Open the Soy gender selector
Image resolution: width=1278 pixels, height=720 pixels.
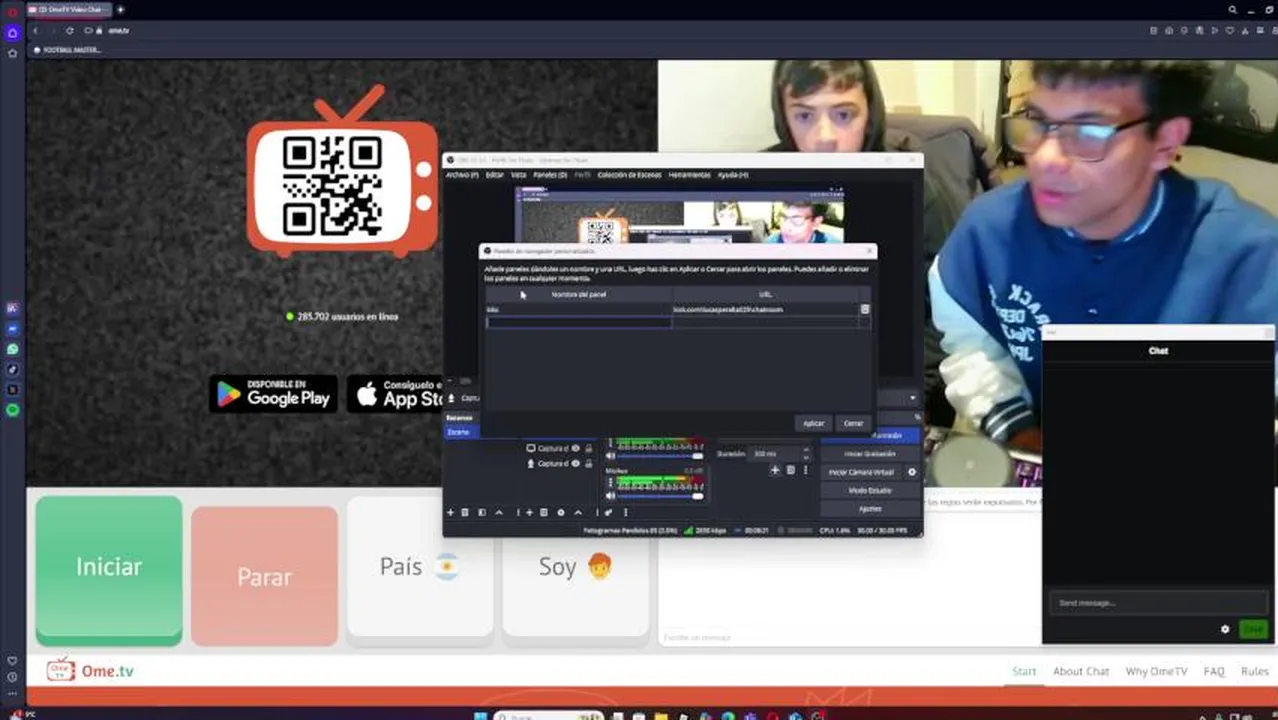pos(575,567)
